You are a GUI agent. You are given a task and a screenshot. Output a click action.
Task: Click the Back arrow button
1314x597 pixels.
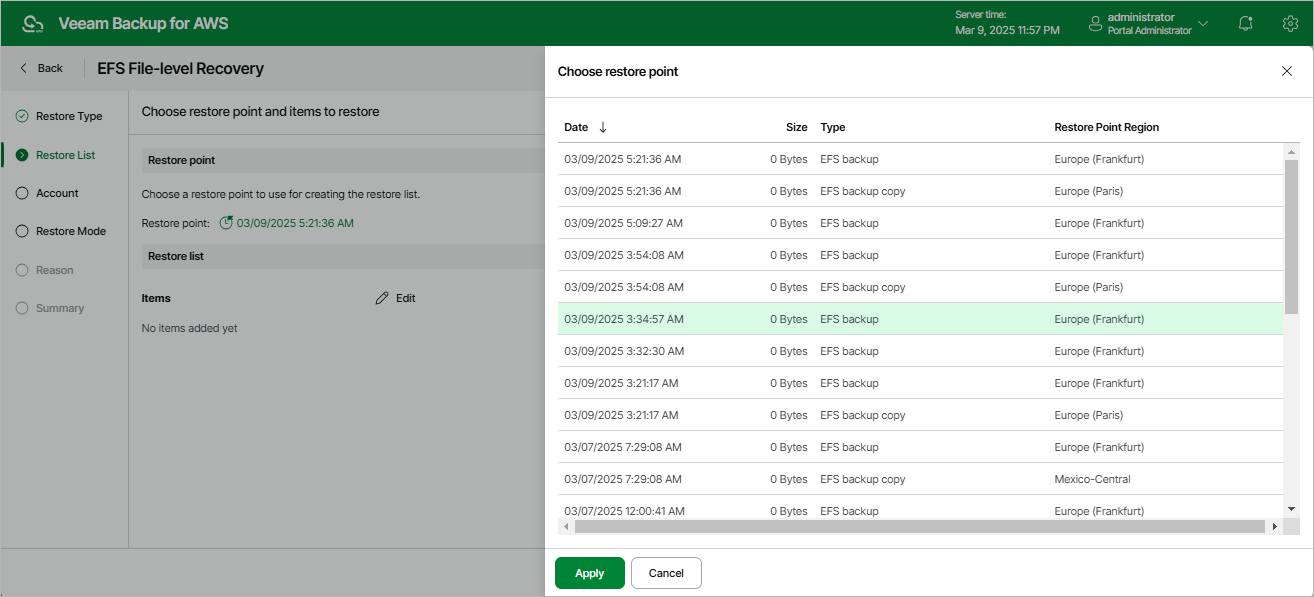click(42, 68)
